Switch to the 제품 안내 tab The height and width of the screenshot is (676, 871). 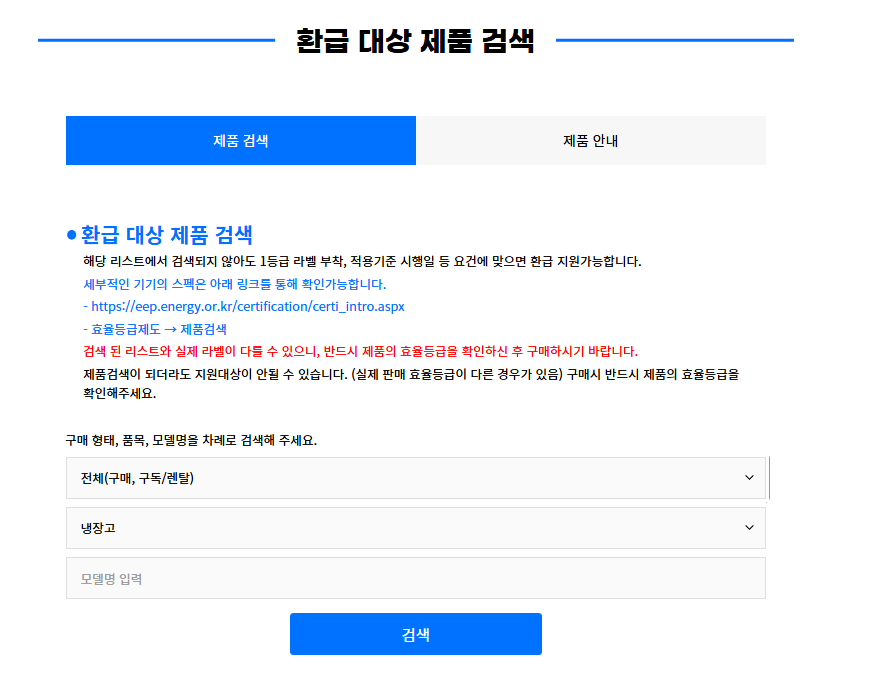[591, 140]
